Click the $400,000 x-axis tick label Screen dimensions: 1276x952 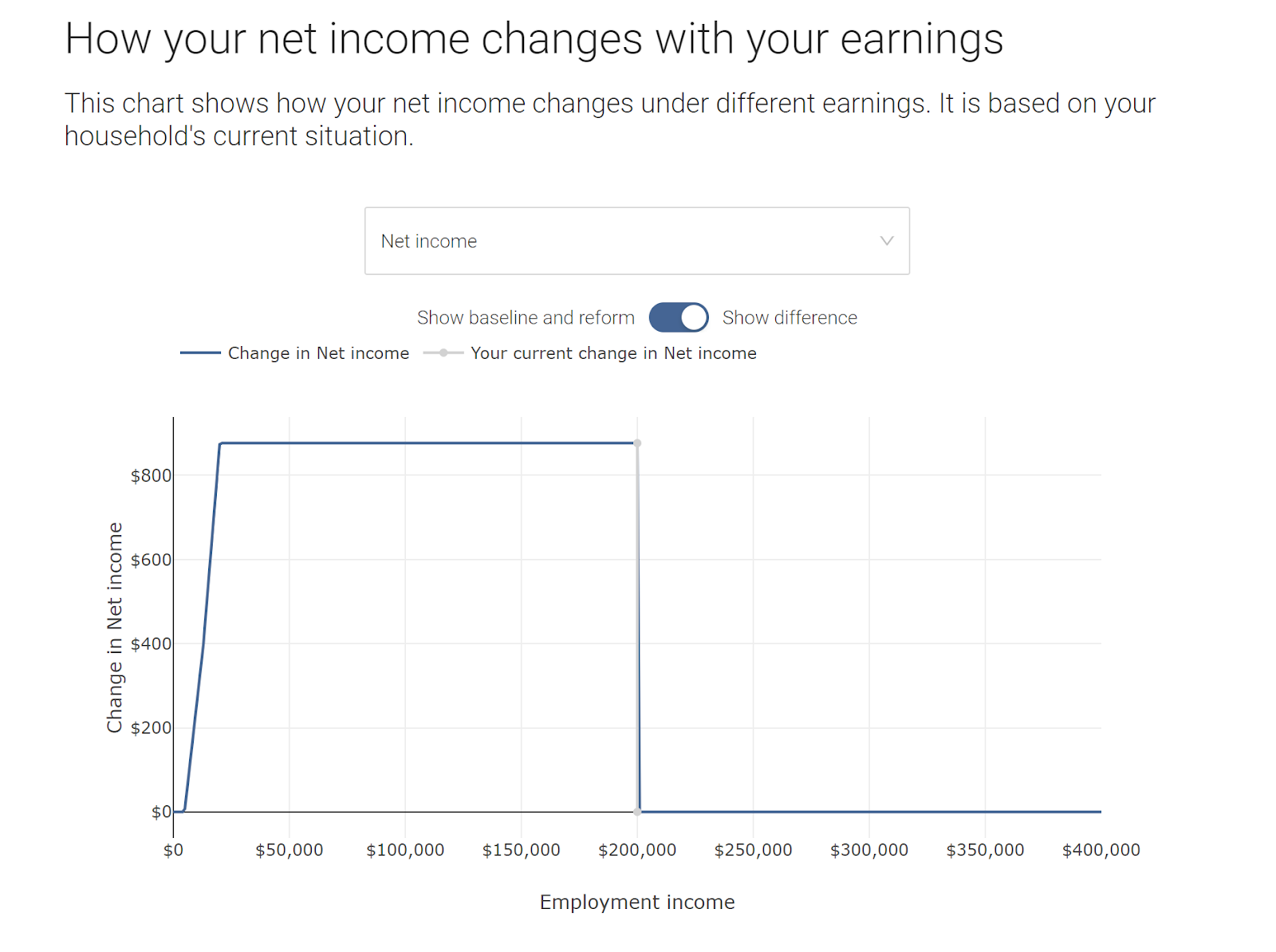[1101, 850]
